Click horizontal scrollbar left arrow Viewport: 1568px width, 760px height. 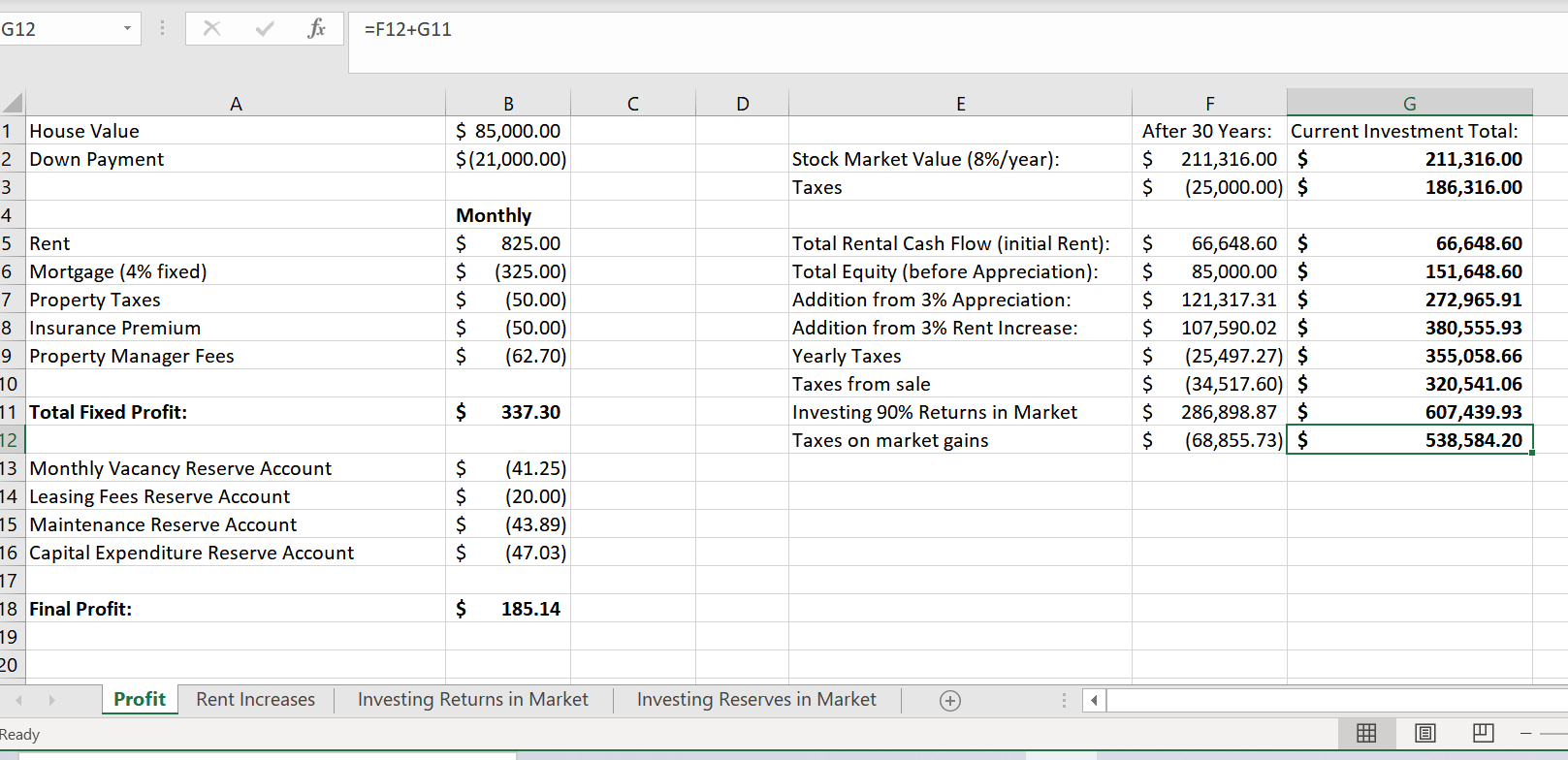1094,700
